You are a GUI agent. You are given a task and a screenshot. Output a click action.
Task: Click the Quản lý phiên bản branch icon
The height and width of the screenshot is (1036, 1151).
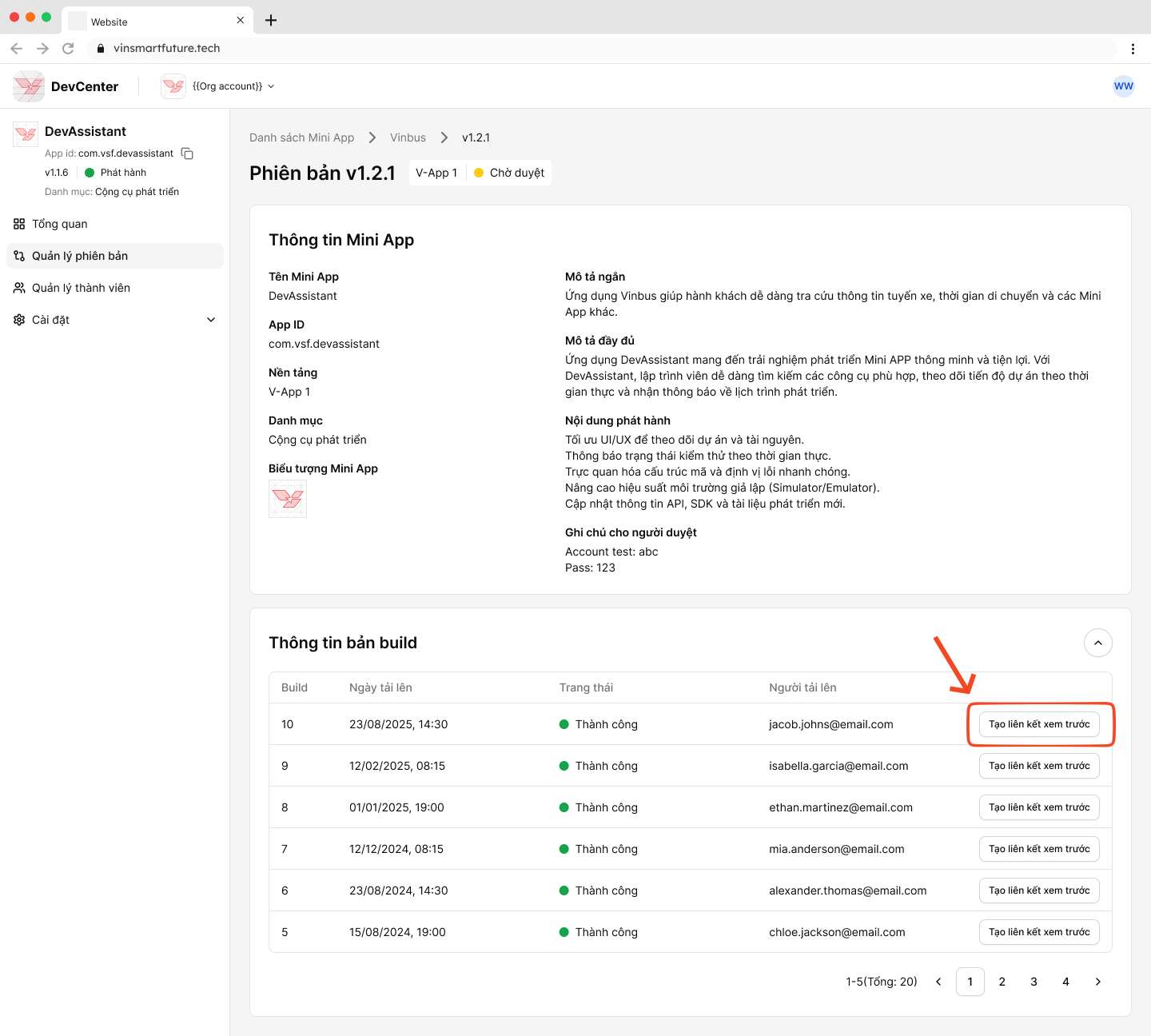click(19, 256)
